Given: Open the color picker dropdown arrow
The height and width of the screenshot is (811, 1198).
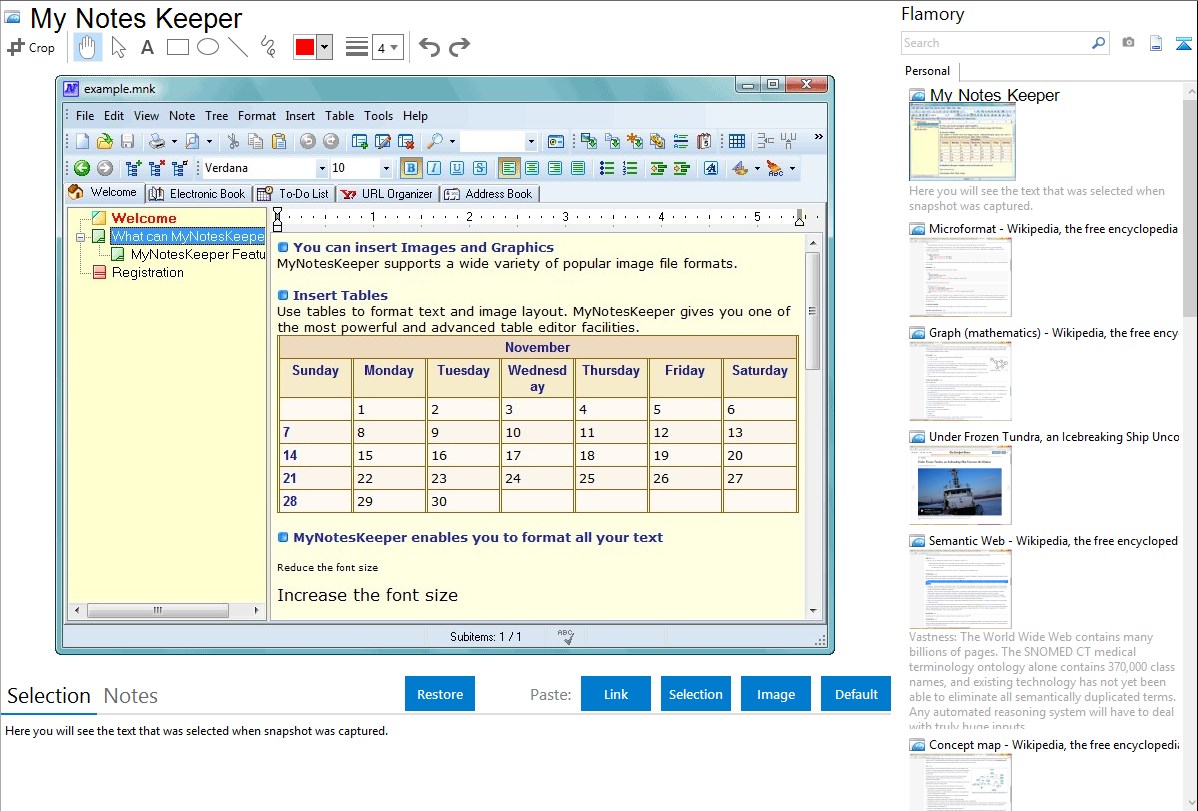Looking at the screenshot, I should pyautogui.click(x=324, y=47).
